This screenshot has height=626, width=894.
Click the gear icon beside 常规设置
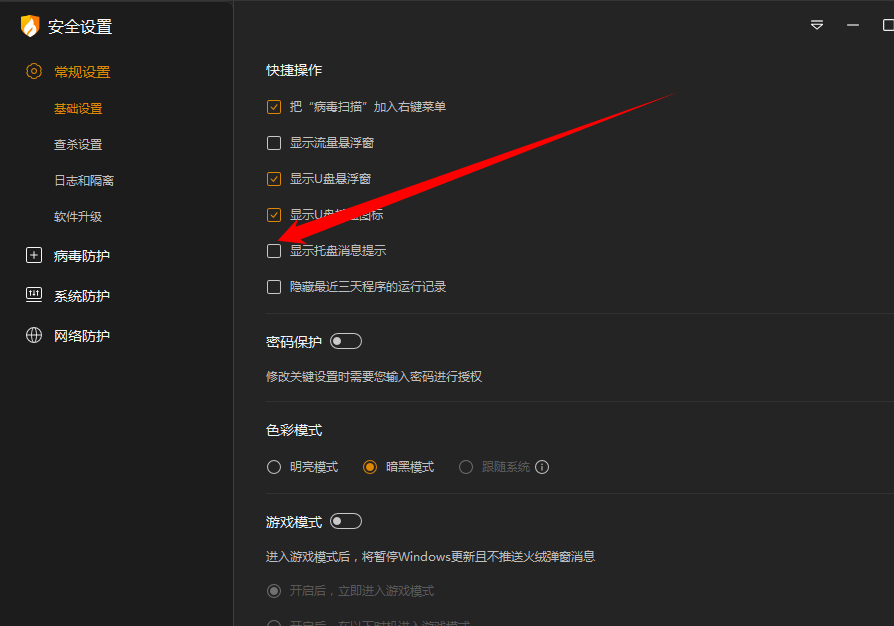pyautogui.click(x=34, y=72)
